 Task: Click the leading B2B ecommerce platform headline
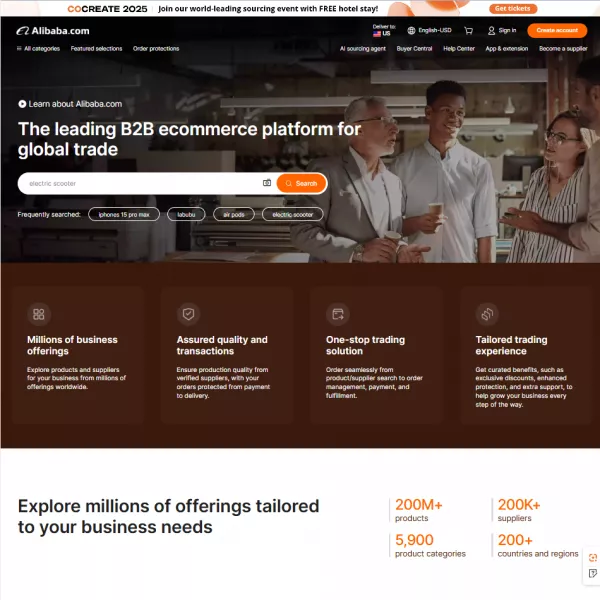189,139
